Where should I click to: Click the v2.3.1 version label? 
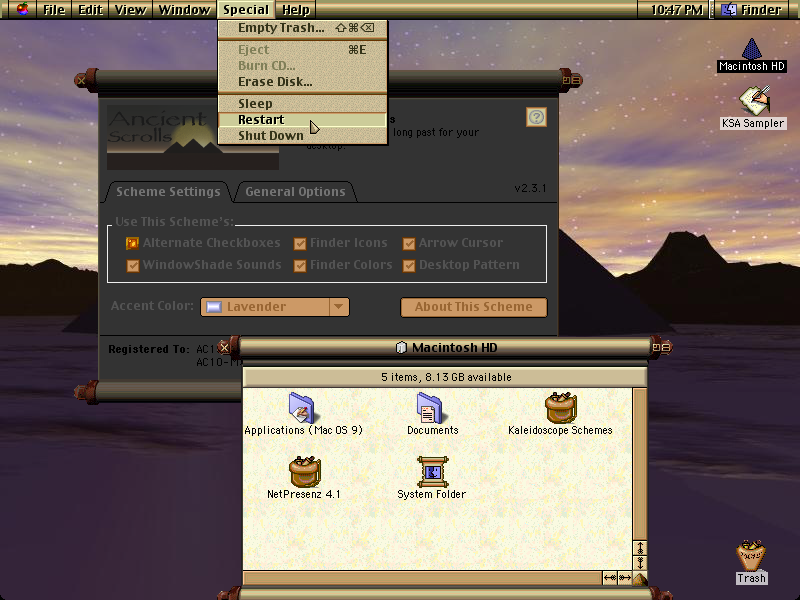(530, 188)
